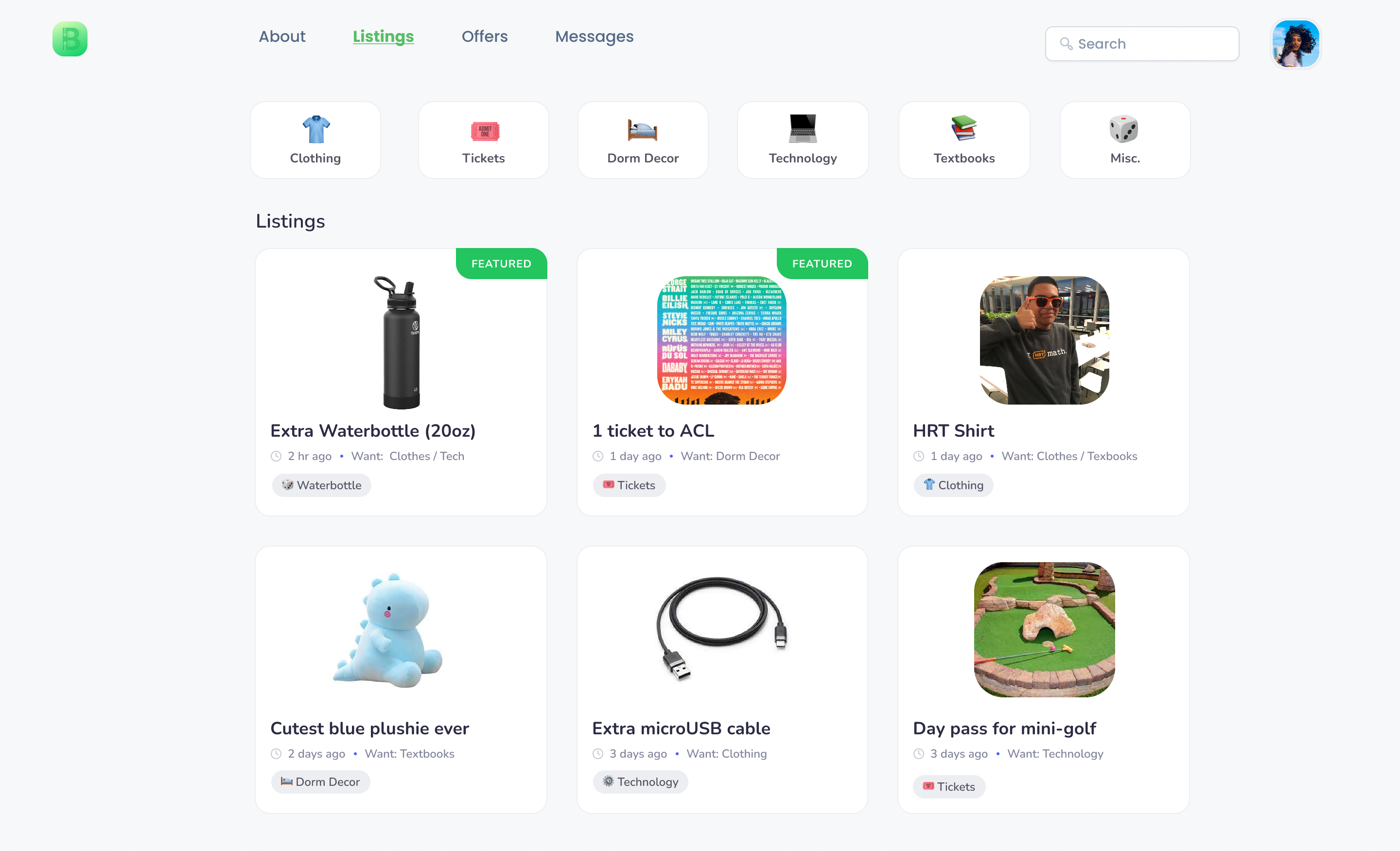Image resolution: width=1400 pixels, height=851 pixels.
Task: Open the Messages tab
Action: click(x=594, y=36)
